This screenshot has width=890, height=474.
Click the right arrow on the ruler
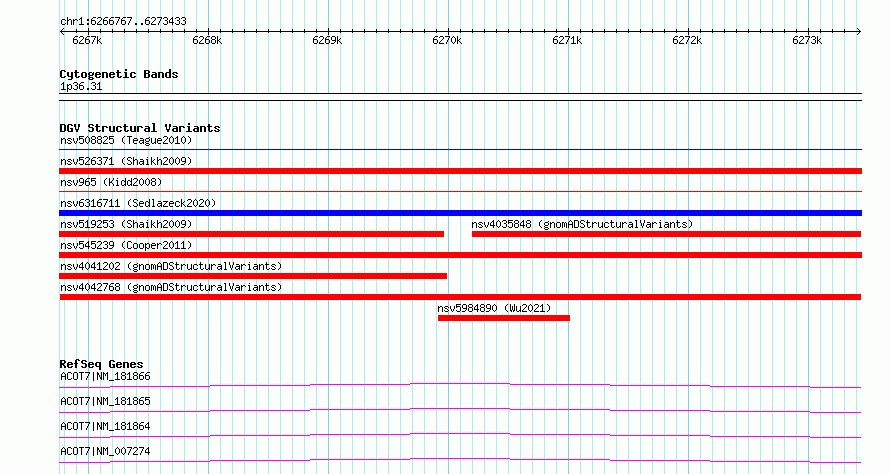[859, 32]
